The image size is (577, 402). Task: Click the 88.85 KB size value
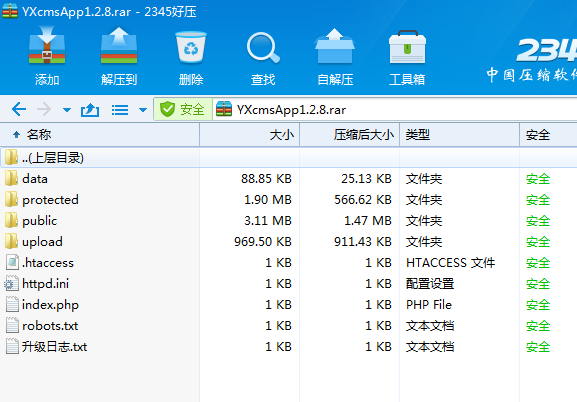tap(266, 179)
